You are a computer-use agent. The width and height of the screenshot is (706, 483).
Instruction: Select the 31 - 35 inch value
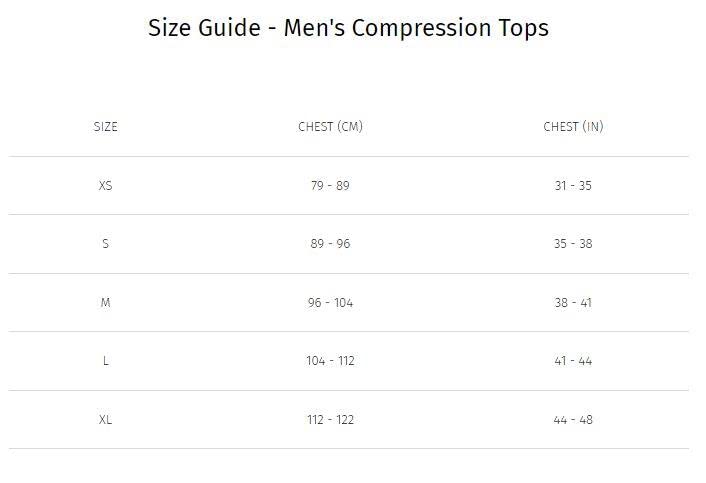click(573, 186)
